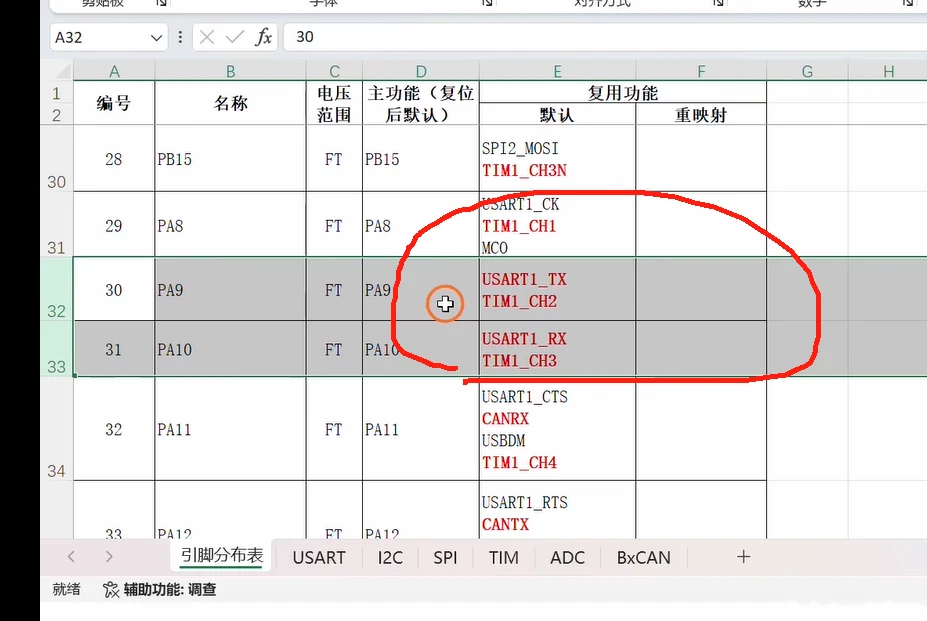Select column G header
The width and height of the screenshot is (927, 621).
pos(807,72)
